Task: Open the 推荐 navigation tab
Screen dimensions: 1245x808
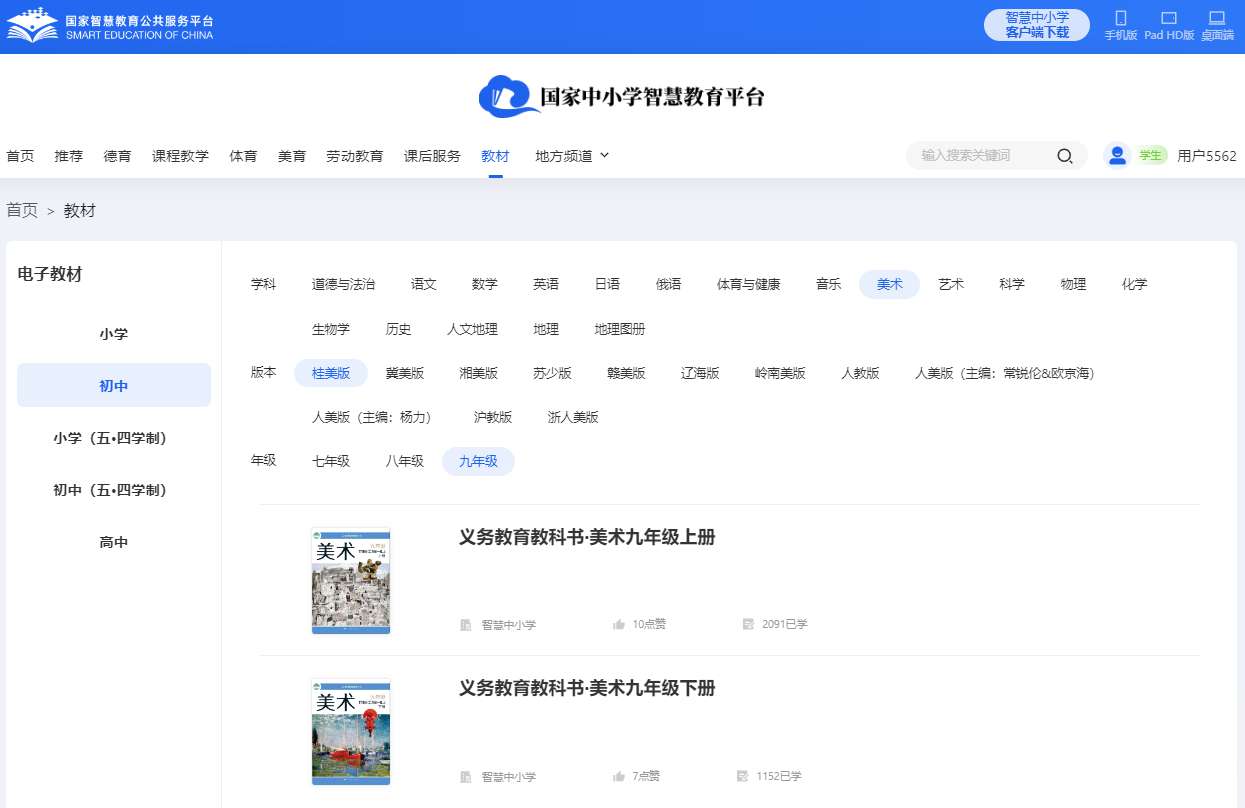Action: coord(69,156)
